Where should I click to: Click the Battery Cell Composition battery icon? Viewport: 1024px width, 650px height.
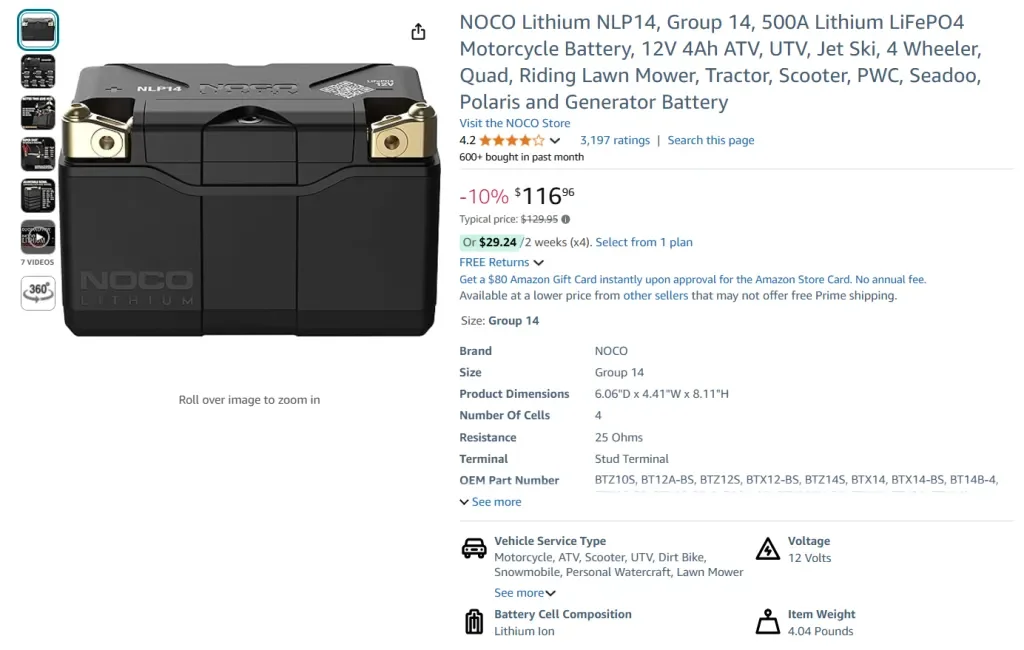(x=473, y=621)
